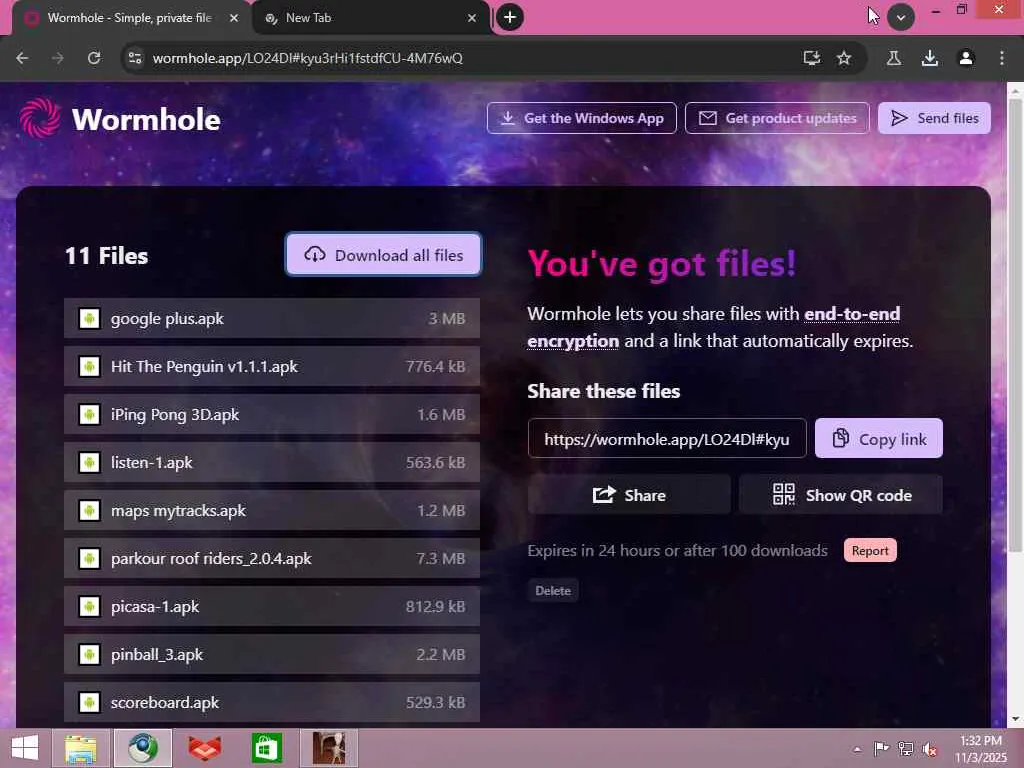
Task: Select file name listen-1.apk
Action: [x=152, y=462]
